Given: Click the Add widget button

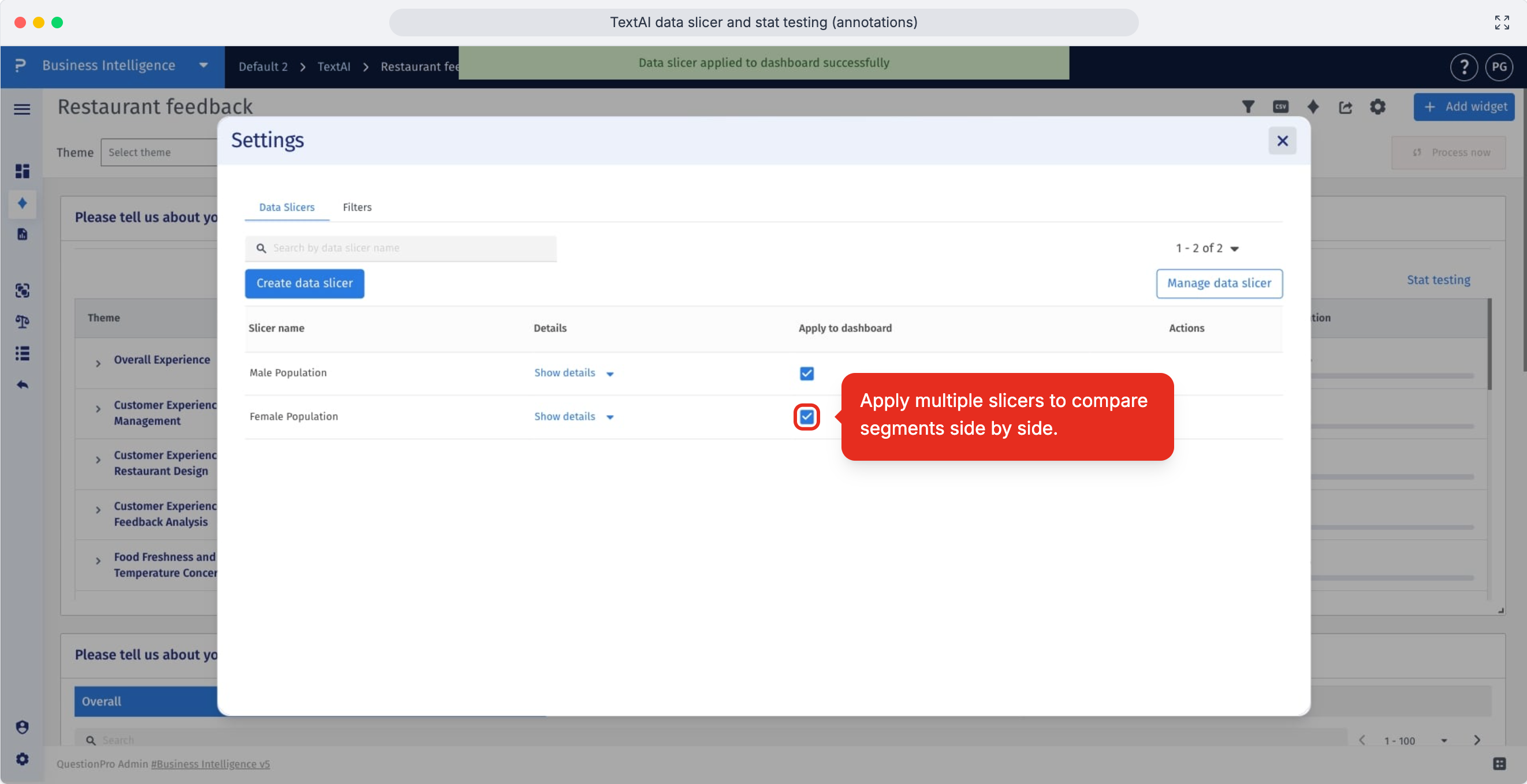Looking at the screenshot, I should pos(1464,107).
